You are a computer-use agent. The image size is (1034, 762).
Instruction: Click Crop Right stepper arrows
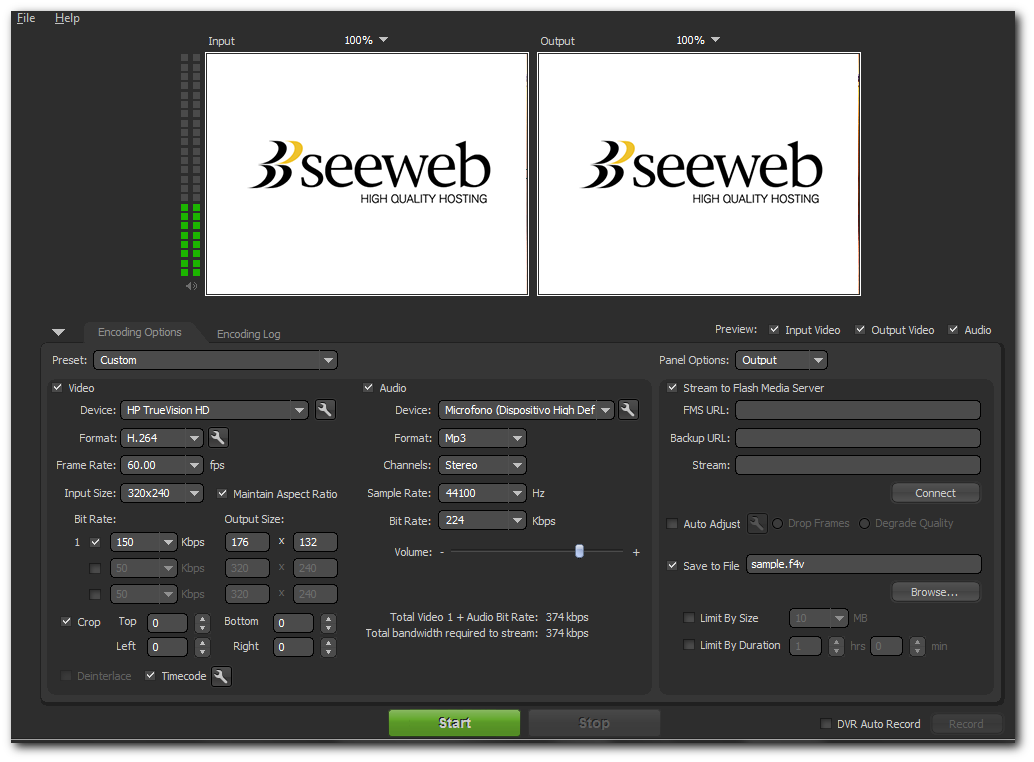click(x=328, y=647)
